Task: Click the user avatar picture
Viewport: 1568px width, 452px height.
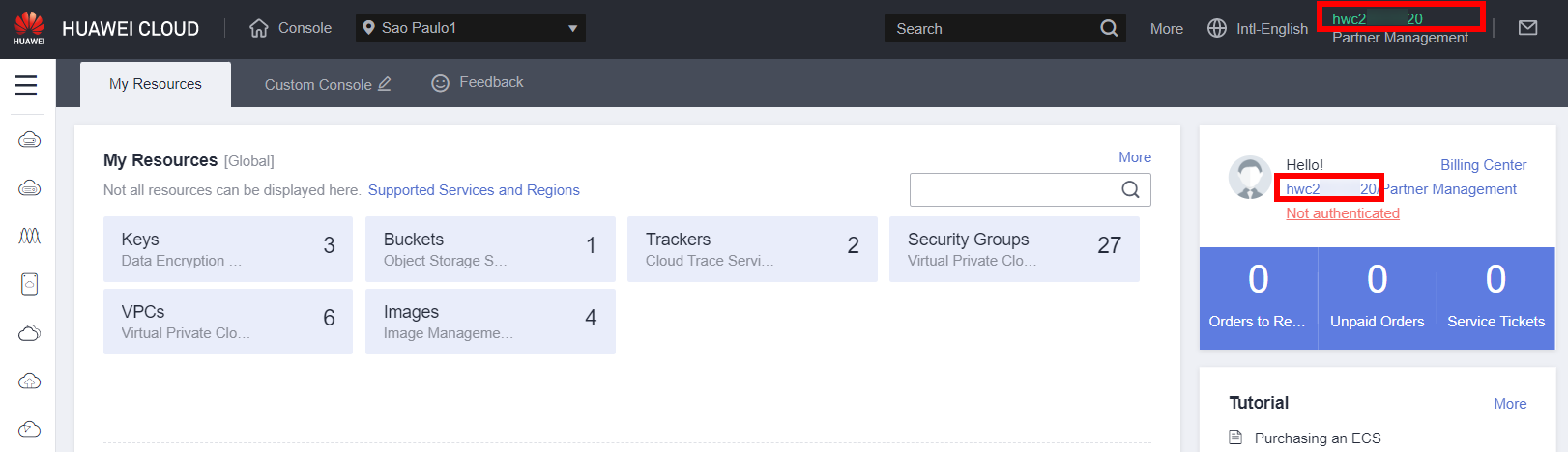Action: 1249,178
